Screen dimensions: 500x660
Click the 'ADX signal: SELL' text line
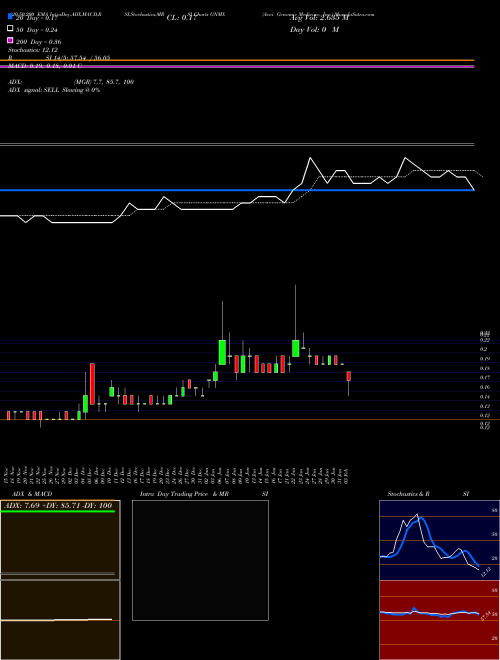pyautogui.click(x=54, y=90)
